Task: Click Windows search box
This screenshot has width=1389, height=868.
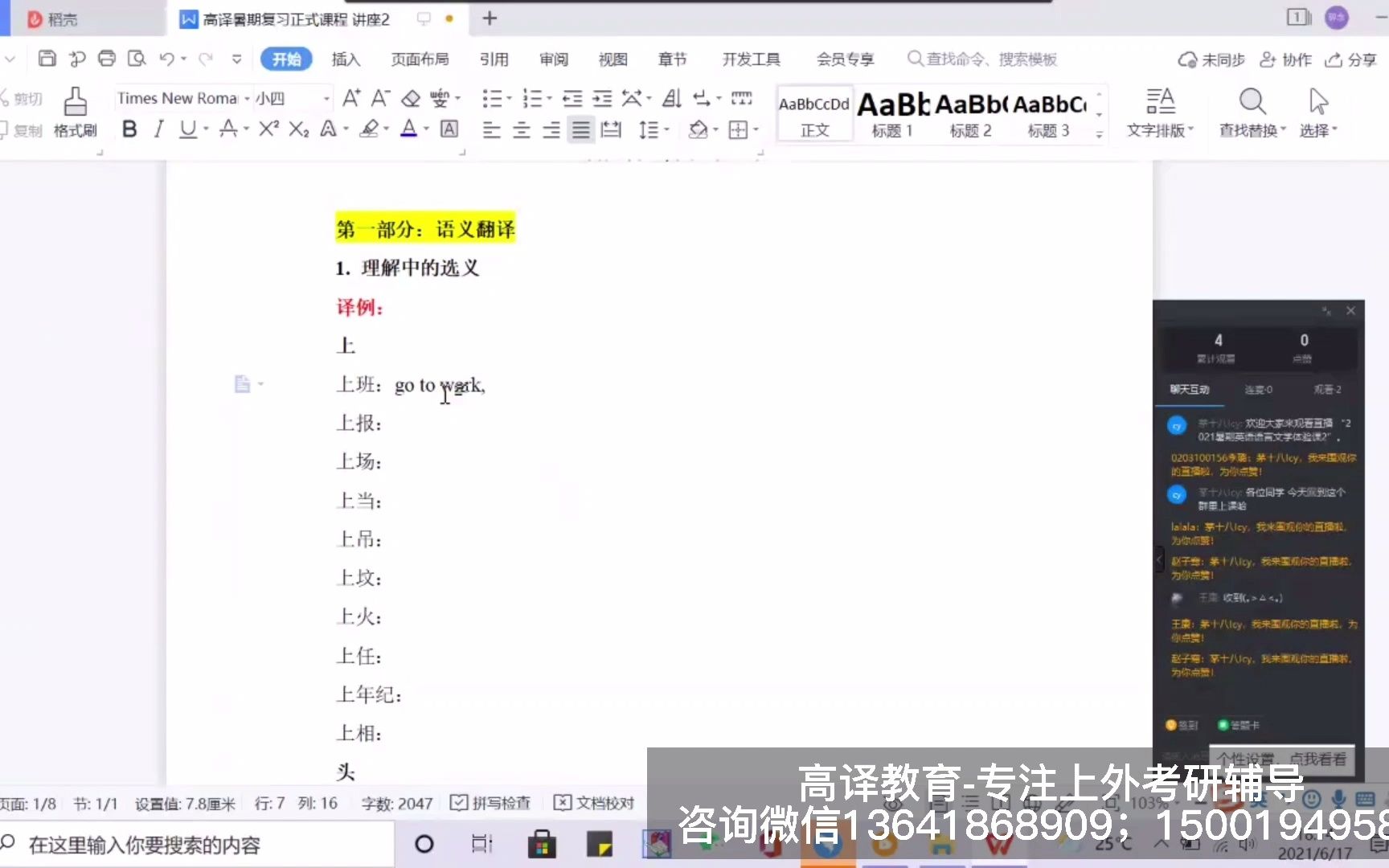Action: [x=197, y=845]
